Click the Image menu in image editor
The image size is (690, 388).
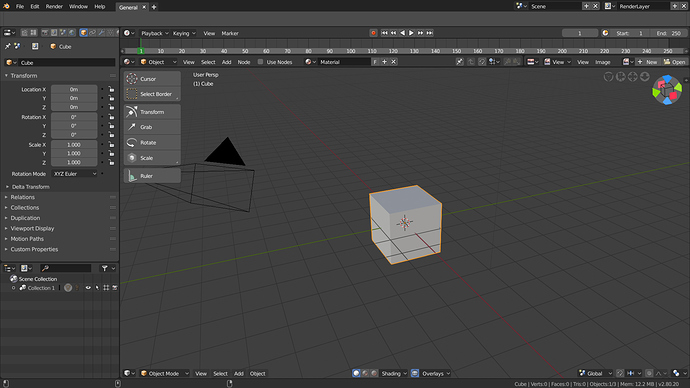(x=602, y=62)
